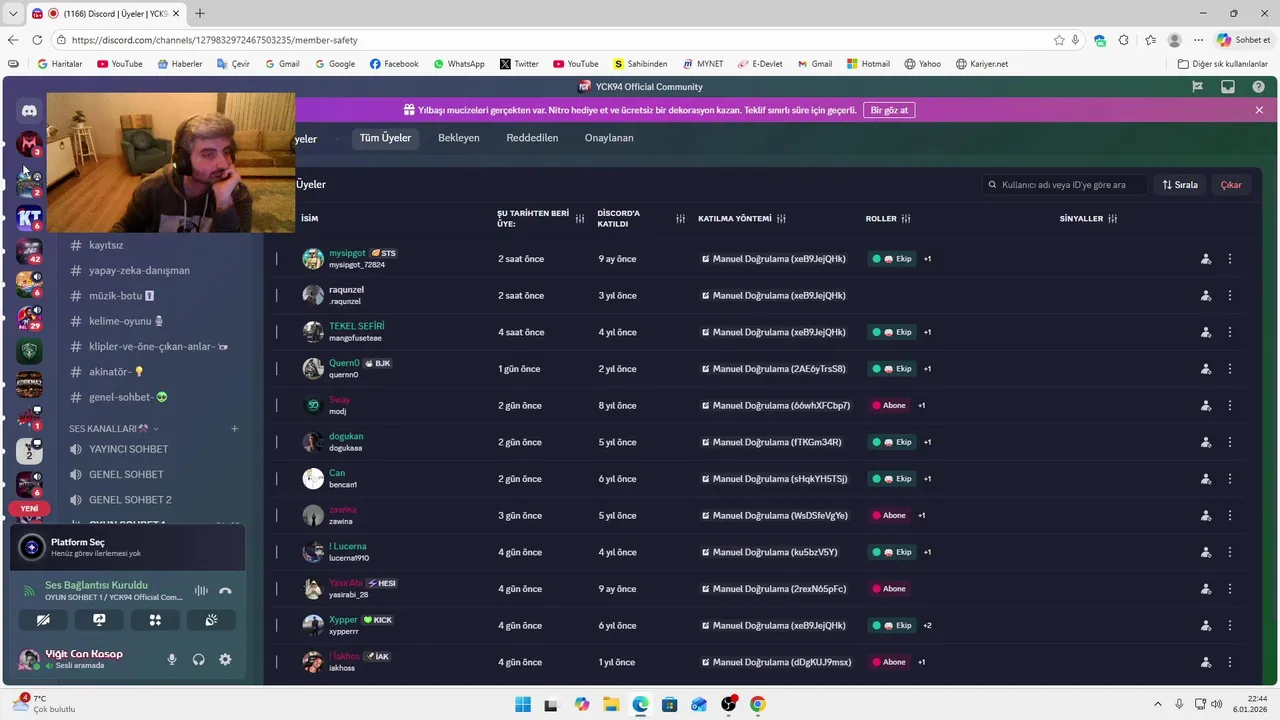Image resolution: width=1280 pixels, height=720 pixels.
Task: Expand +2 extra roles for Xypper
Action: 927,625
